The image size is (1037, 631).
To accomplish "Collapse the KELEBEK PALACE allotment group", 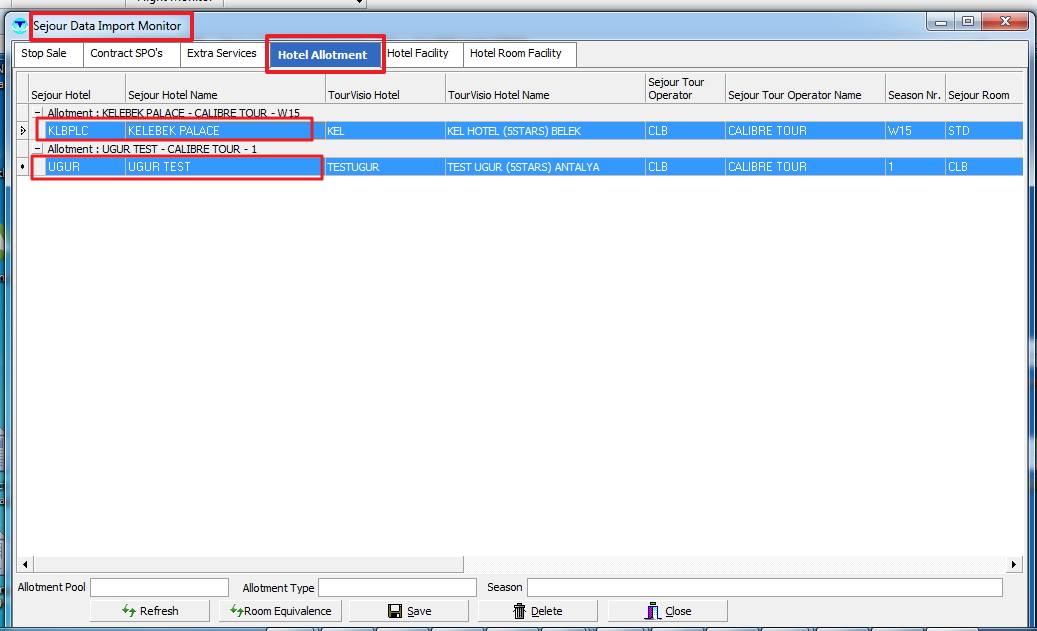I will [38, 113].
